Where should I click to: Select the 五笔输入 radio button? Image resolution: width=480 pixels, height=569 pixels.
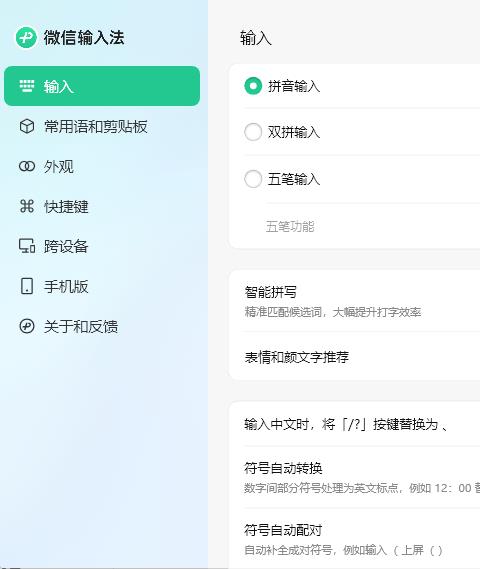[x=253, y=179]
